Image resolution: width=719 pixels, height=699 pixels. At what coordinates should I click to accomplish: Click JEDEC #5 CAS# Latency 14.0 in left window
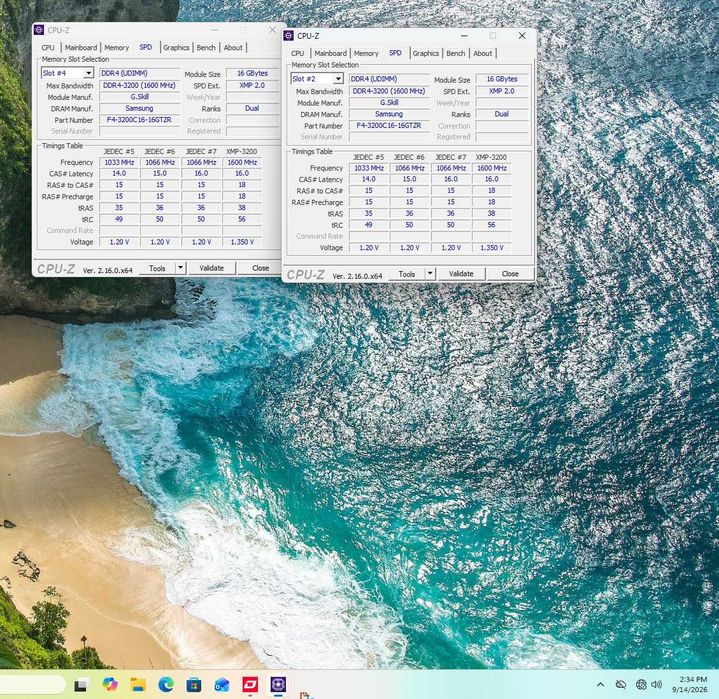[x=119, y=173]
